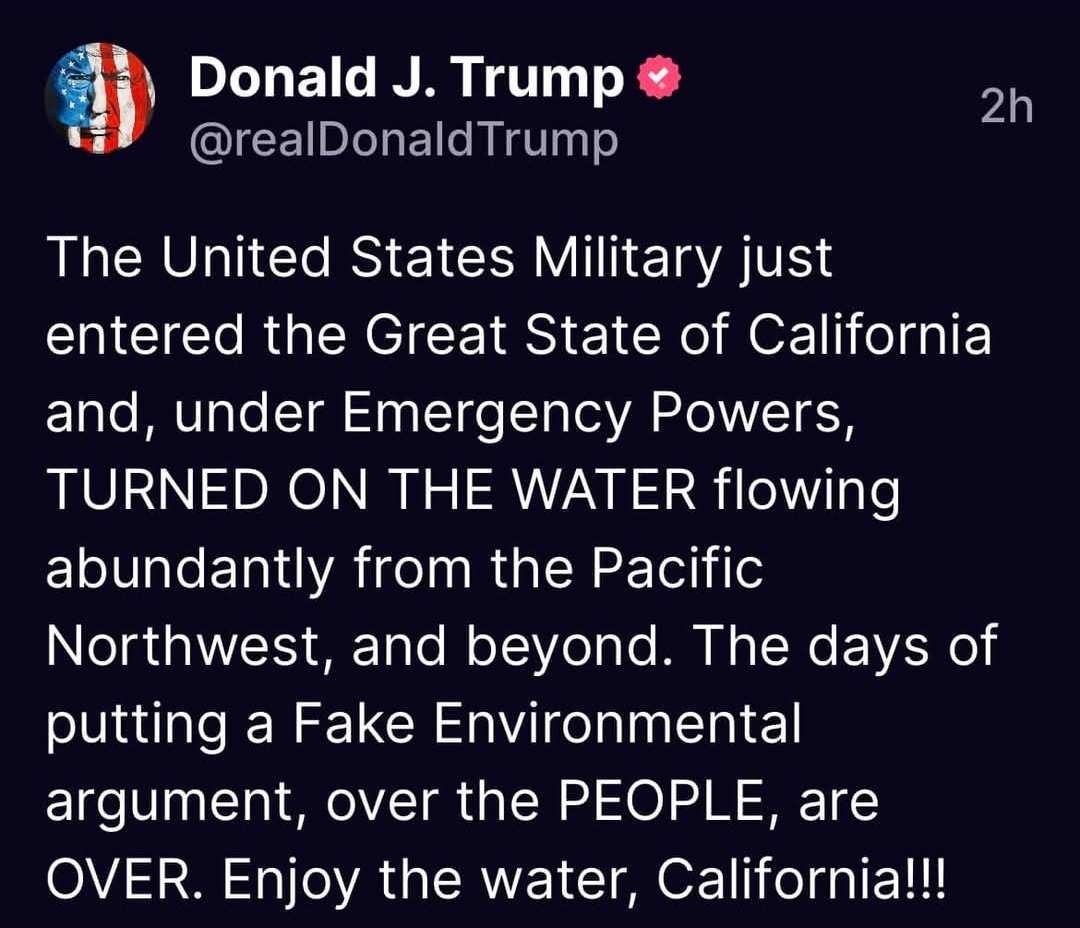Click the word abundantly in the post
1080x928 pixels.
pyautogui.click(x=191, y=572)
